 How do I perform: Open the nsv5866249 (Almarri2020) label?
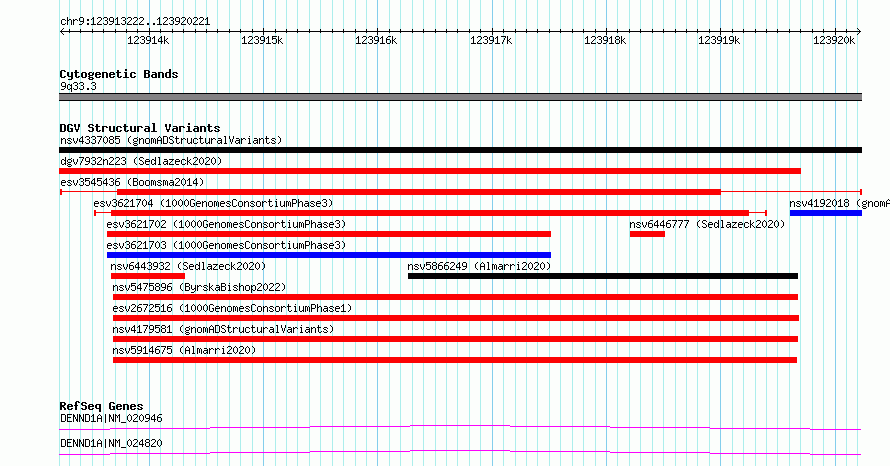click(x=479, y=266)
